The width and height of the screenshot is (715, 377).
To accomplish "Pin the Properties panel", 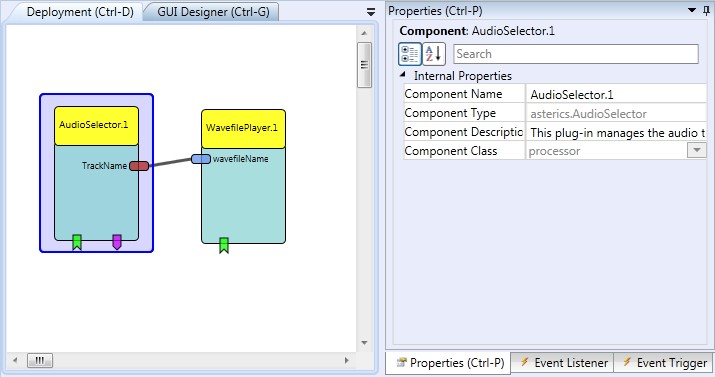I will (706, 10).
